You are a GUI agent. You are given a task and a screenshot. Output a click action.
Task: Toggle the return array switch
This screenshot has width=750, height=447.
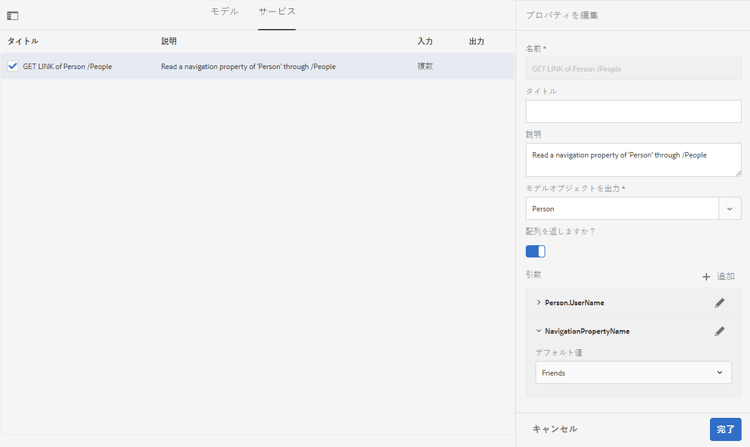(535, 251)
